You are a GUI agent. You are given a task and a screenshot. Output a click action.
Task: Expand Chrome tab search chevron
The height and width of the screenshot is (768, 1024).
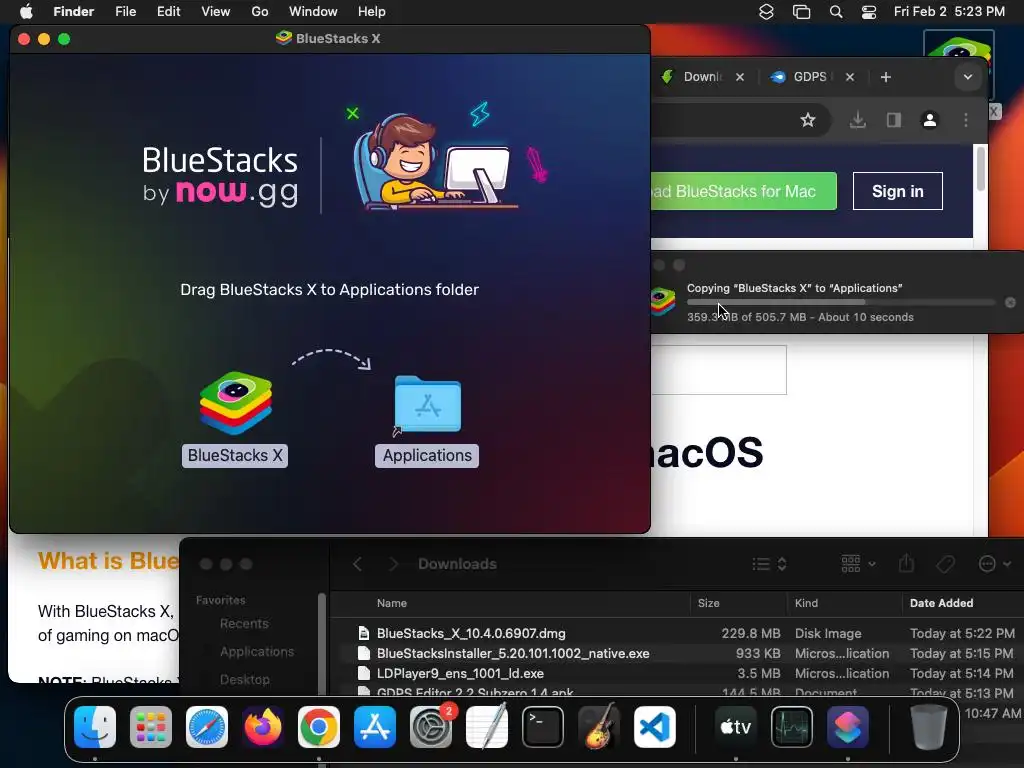pos(968,77)
